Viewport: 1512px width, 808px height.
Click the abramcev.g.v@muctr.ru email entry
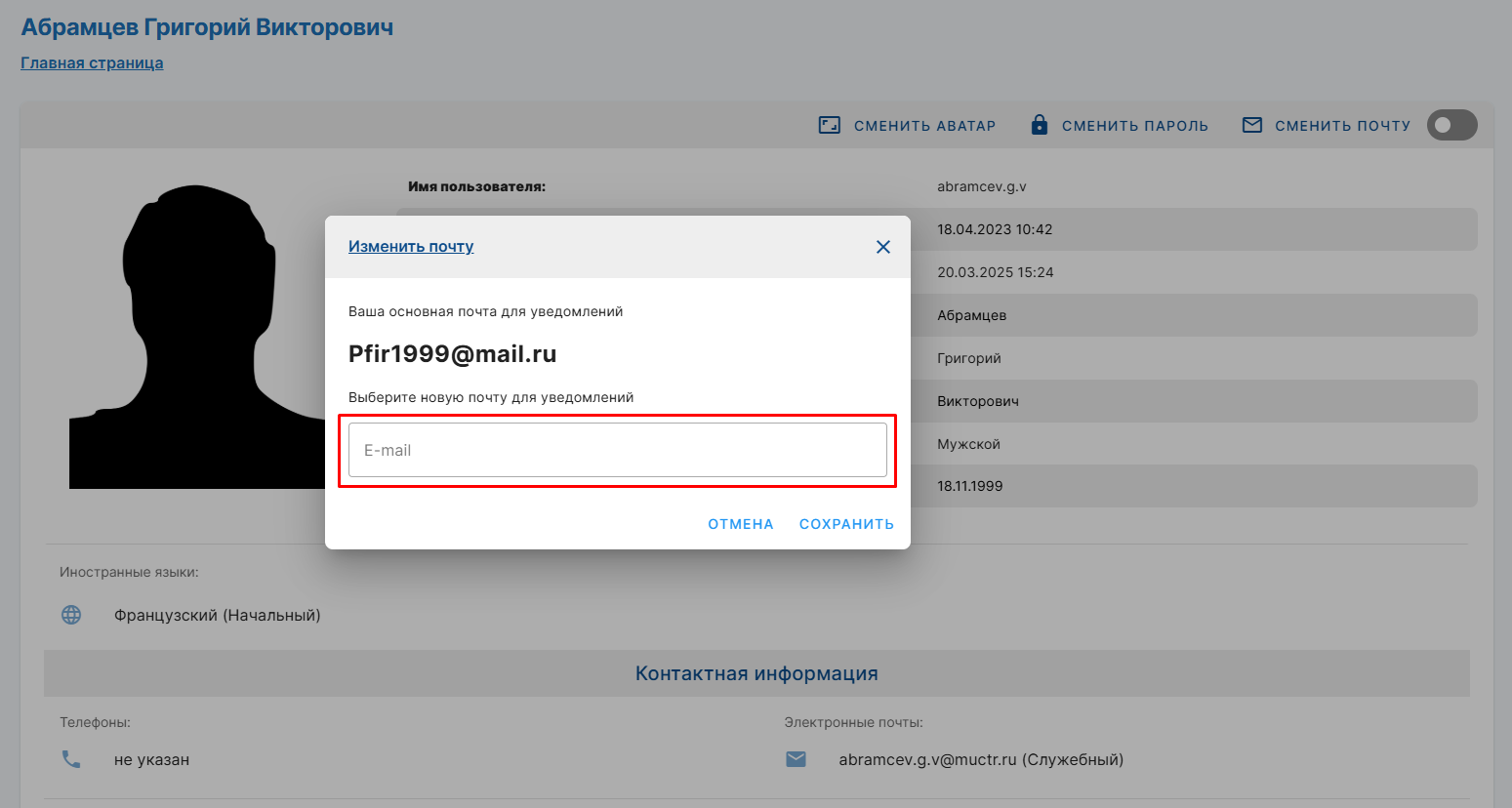[980, 759]
